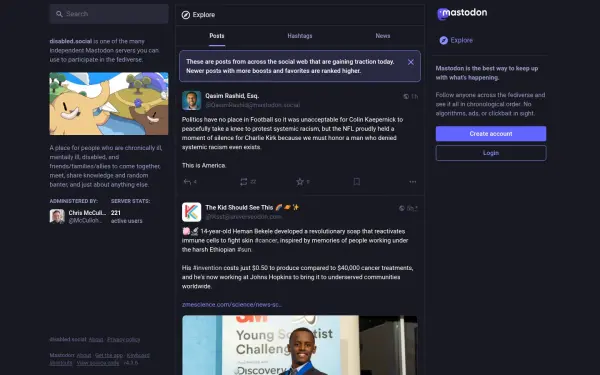The height and width of the screenshot is (375, 600).
Task: Open the more options menu on Qasim Rashid's post
Action: pyautogui.click(x=412, y=182)
